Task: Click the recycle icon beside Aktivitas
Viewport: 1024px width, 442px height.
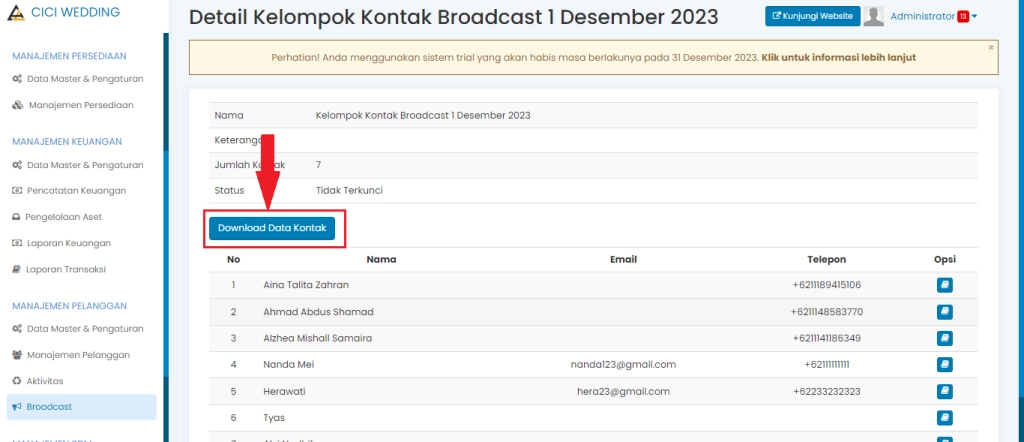Action: click(x=17, y=381)
